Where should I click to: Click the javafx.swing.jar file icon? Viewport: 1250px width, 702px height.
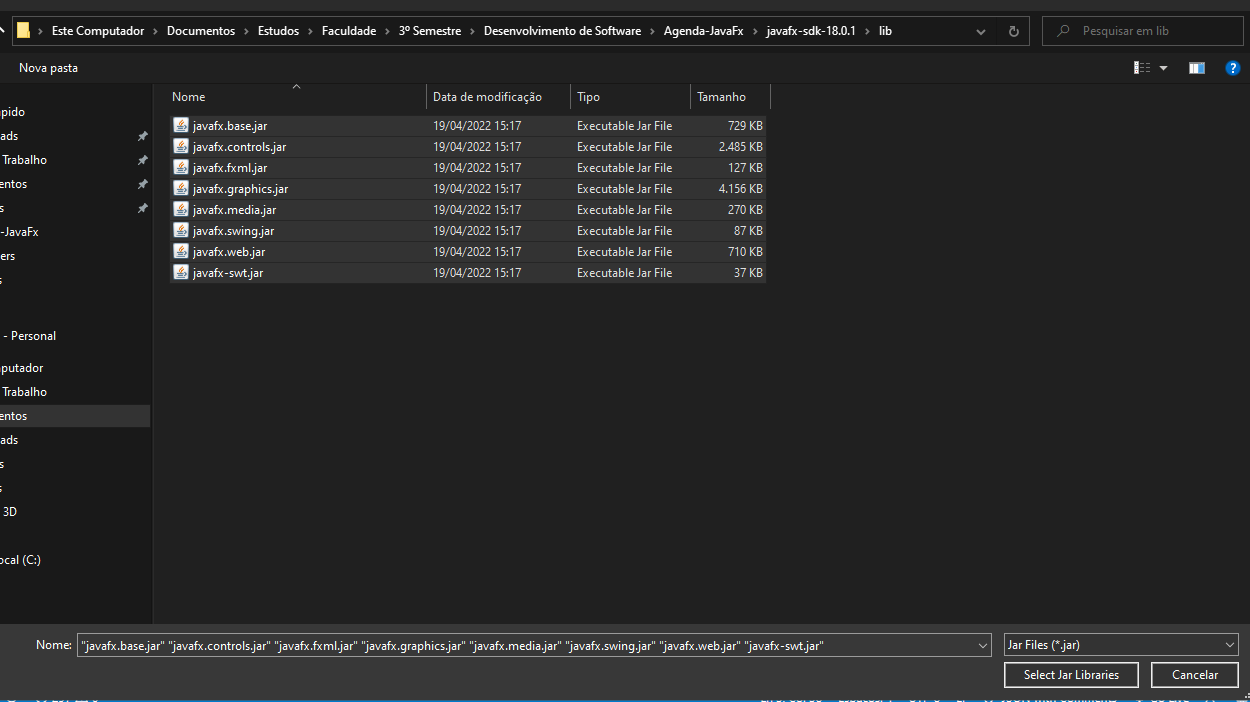tap(181, 231)
